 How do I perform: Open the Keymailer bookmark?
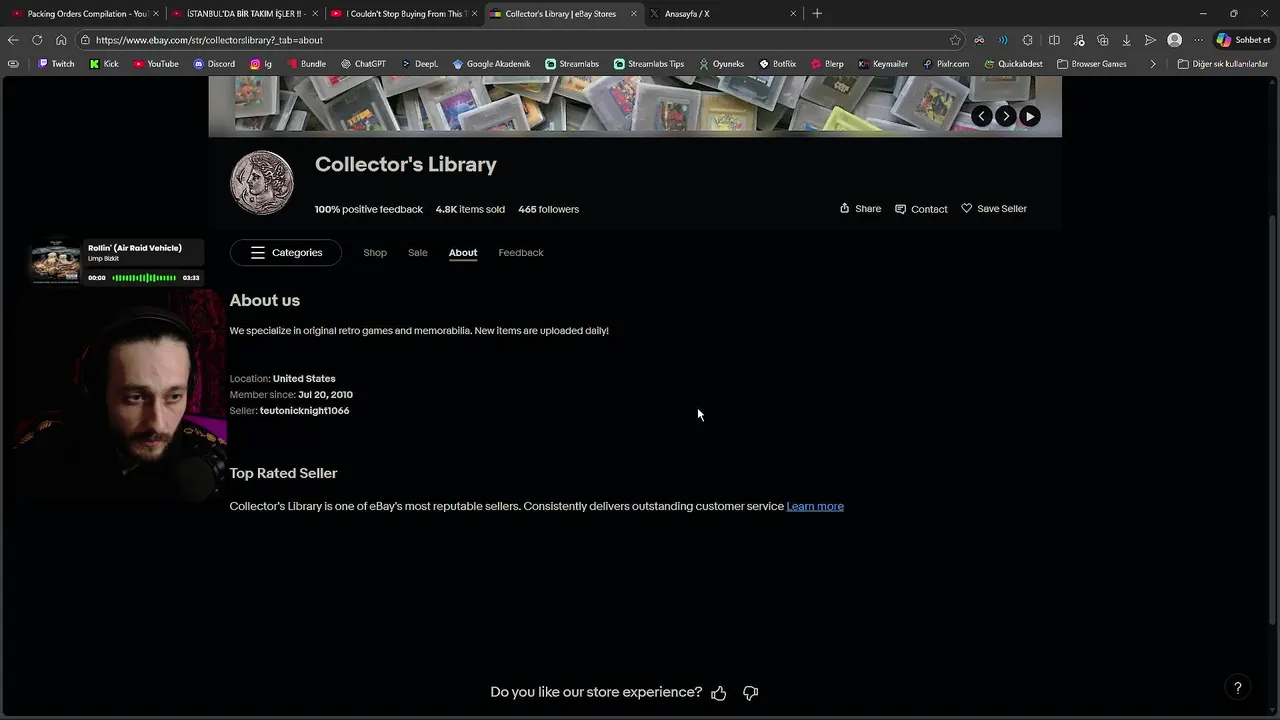(x=883, y=64)
